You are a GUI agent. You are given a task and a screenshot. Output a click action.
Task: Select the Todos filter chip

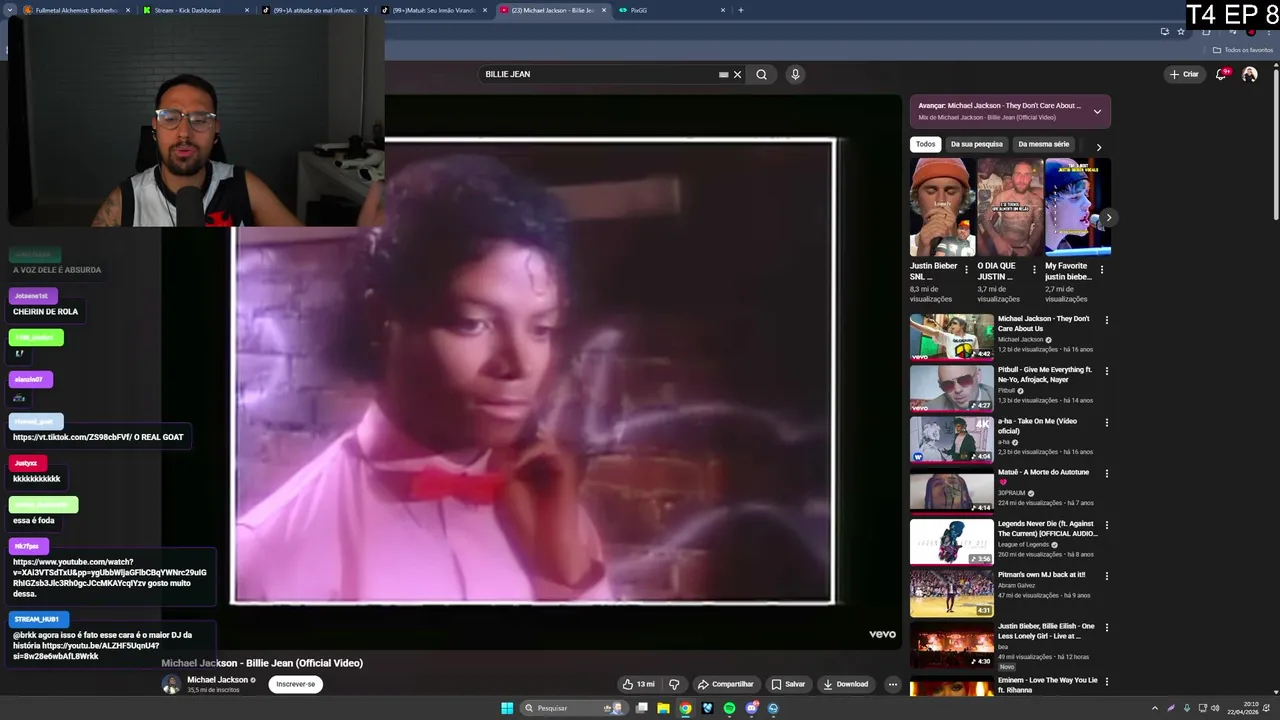(926, 144)
